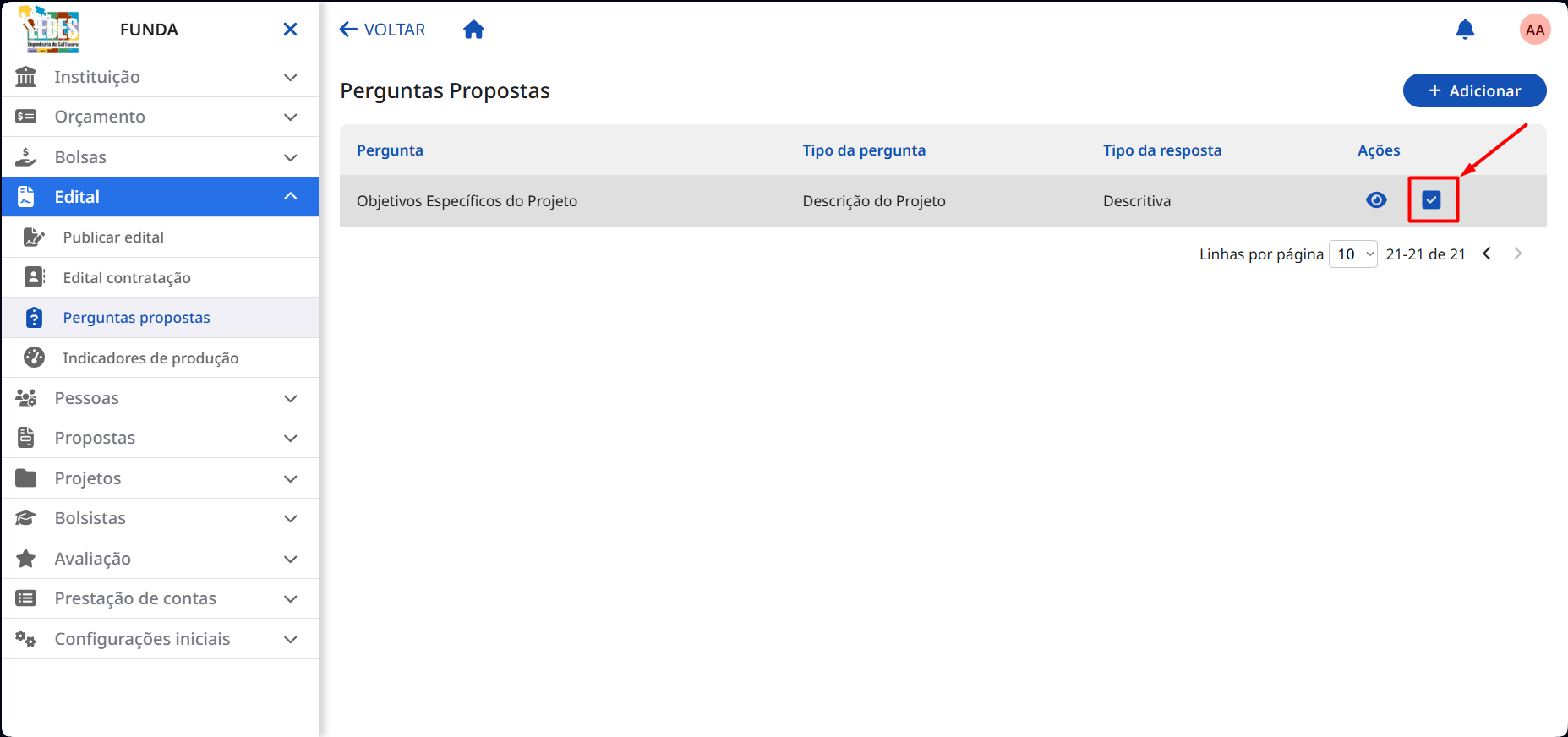View Objetivos Específicos do Projeto via eye icon
This screenshot has height=737, width=1568.
coord(1376,200)
